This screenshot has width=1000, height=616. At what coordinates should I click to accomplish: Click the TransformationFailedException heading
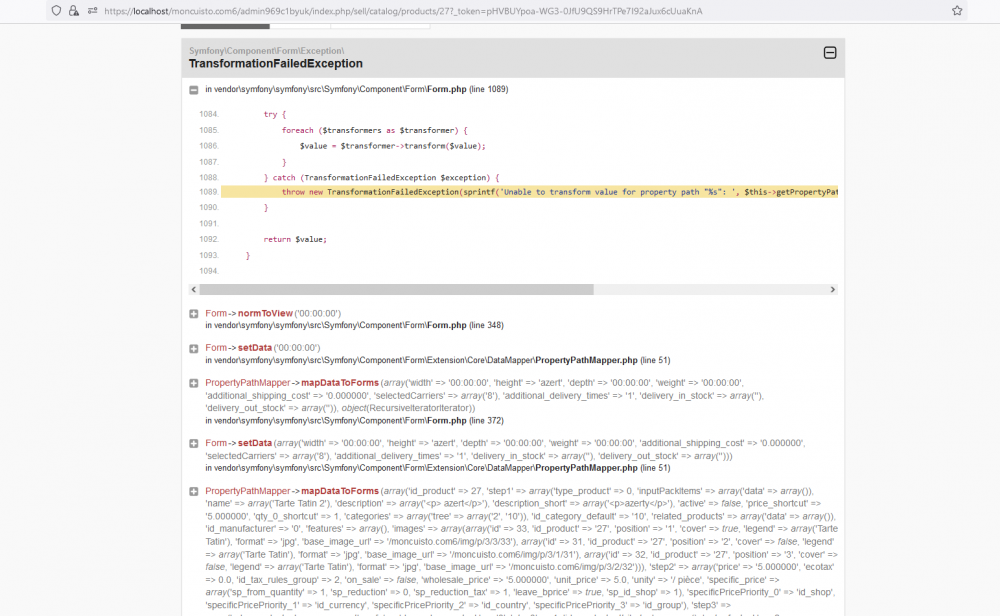[276, 64]
